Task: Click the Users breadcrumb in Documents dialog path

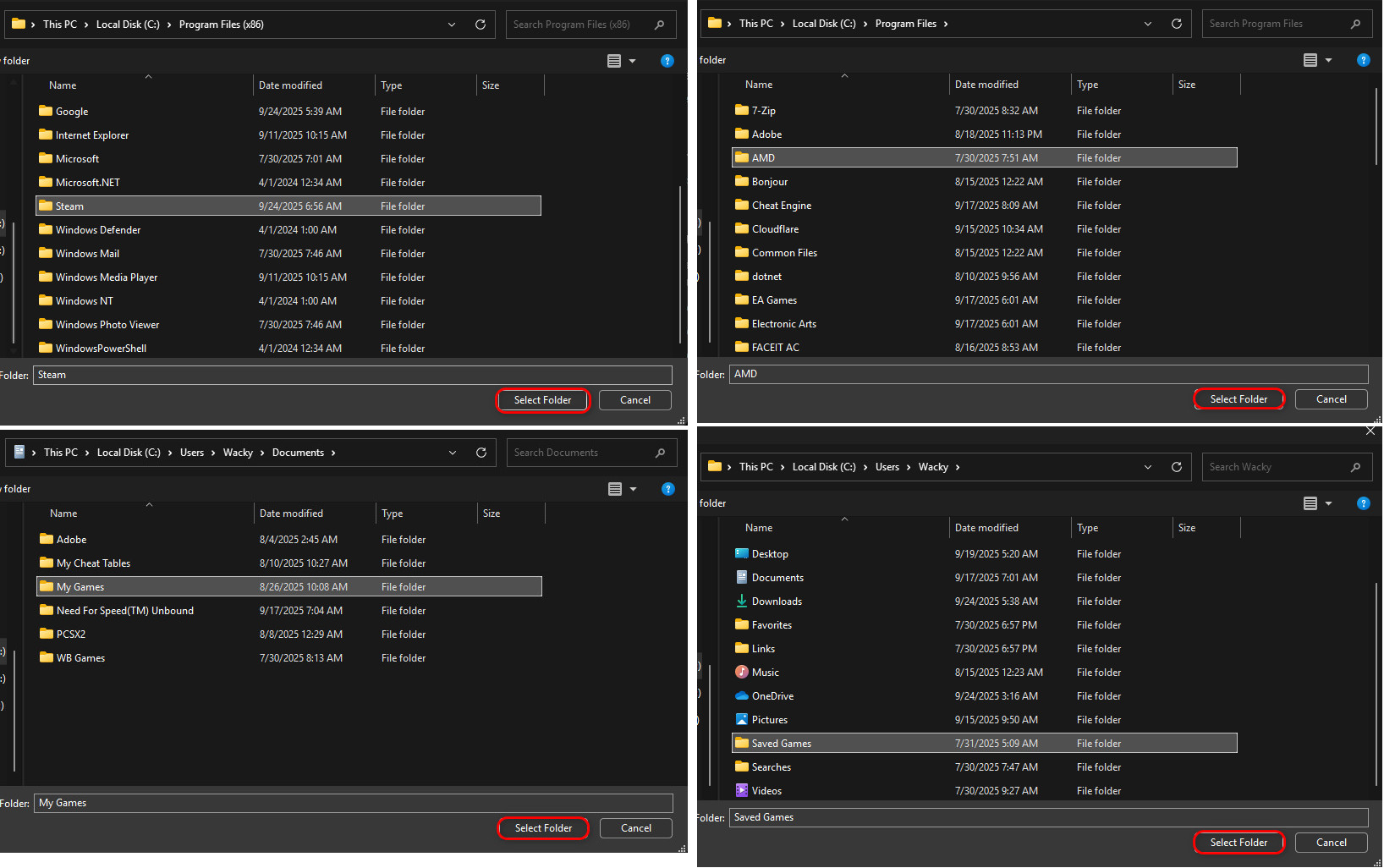Action: coord(192,453)
